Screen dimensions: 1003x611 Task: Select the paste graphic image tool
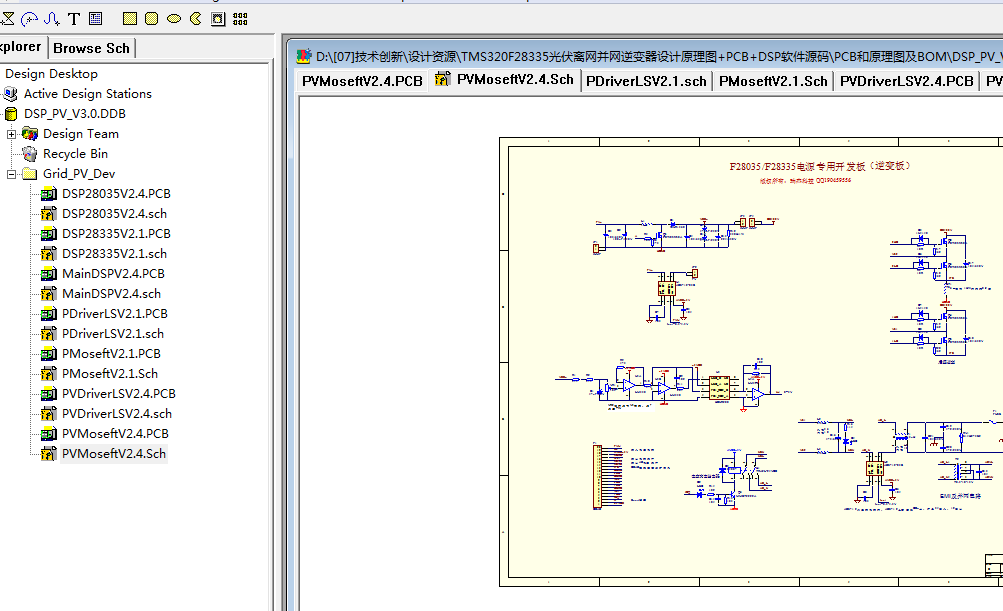pyautogui.click(x=218, y=19)
